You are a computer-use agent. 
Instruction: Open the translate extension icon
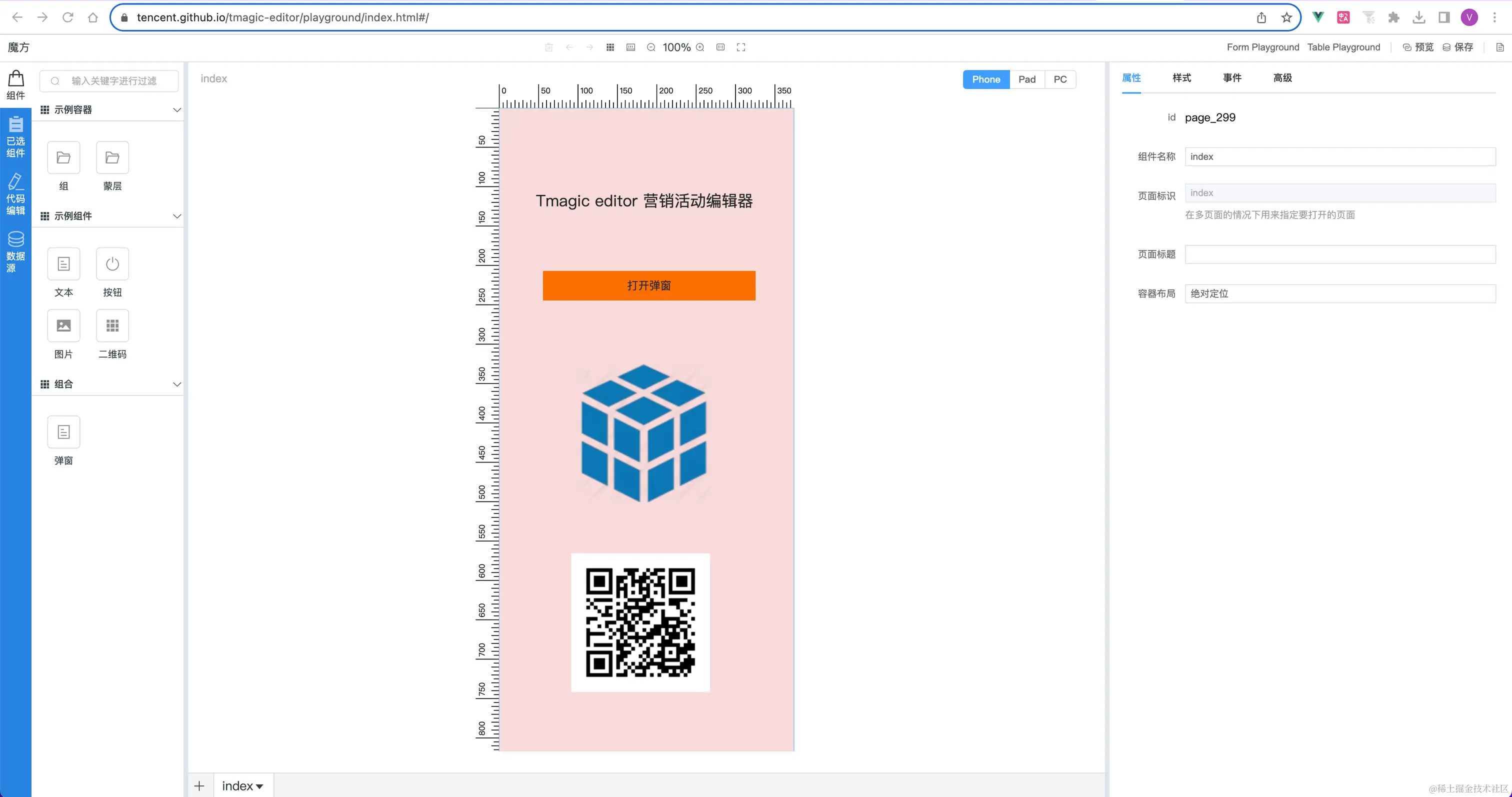1343,17
